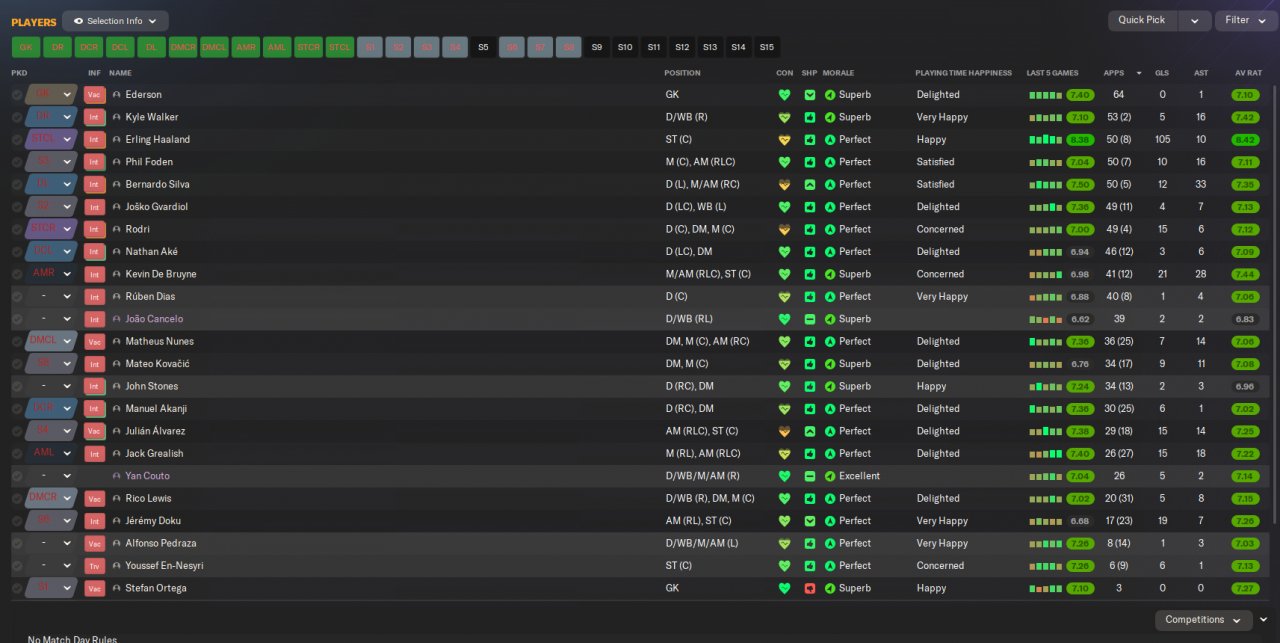Click Erling Haaland's 8.42 average rating badge
This screenshot has height=643, width=1280.
[1245, 140]
